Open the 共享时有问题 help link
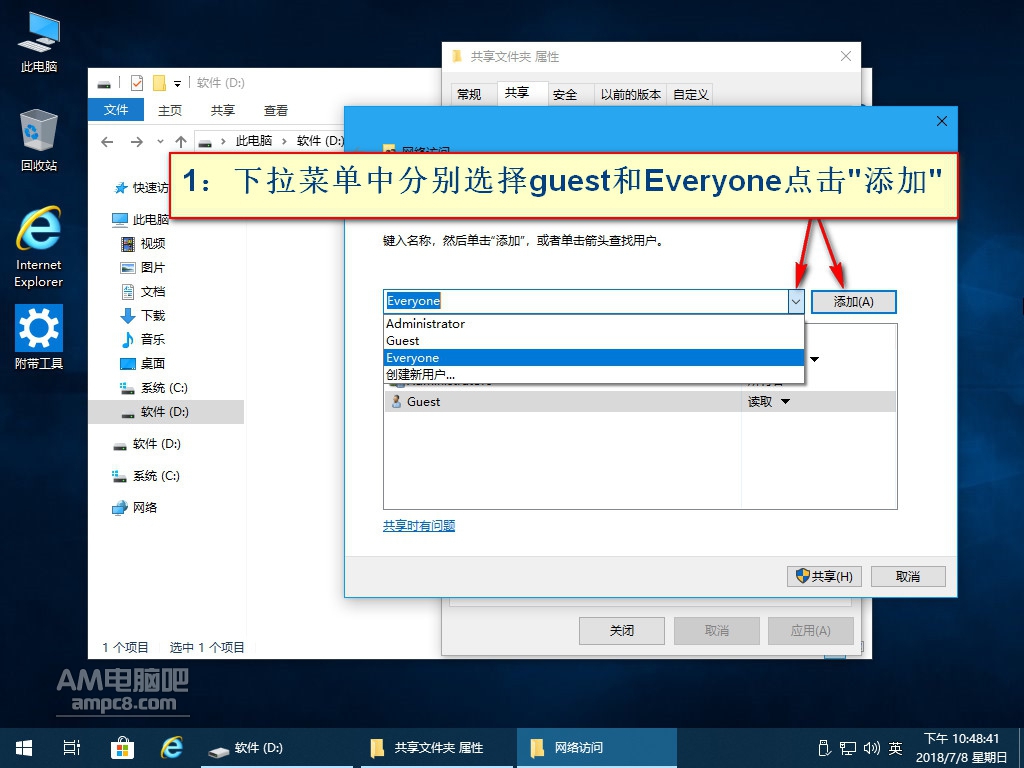 click(x=419, y=526)
